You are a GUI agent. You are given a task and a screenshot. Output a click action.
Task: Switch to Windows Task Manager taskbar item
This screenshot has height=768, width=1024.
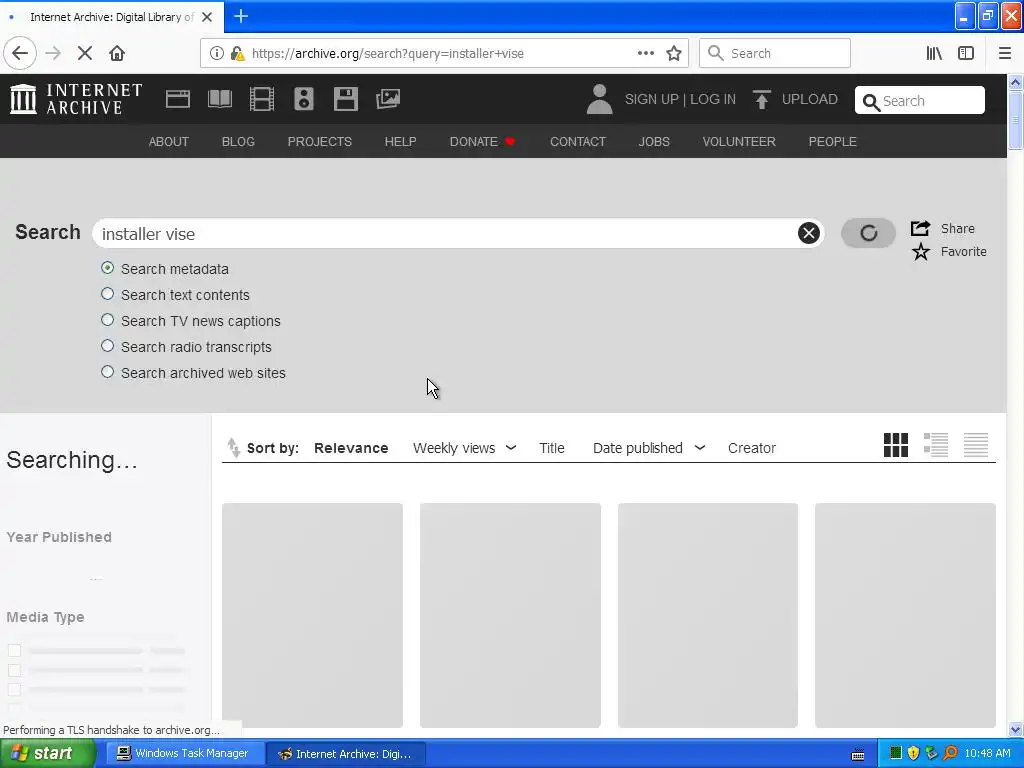183,754
